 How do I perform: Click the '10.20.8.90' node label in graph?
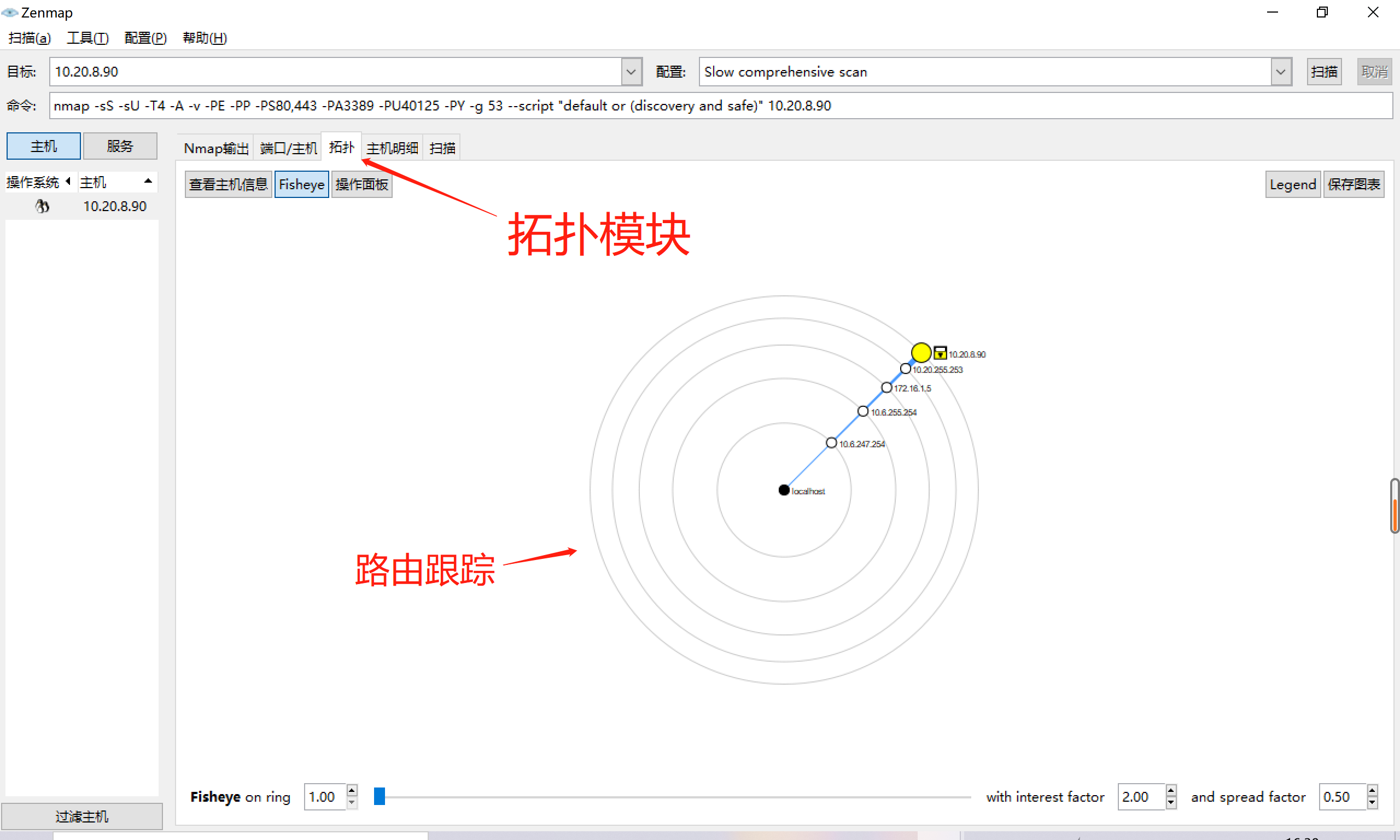coord(966,354)
